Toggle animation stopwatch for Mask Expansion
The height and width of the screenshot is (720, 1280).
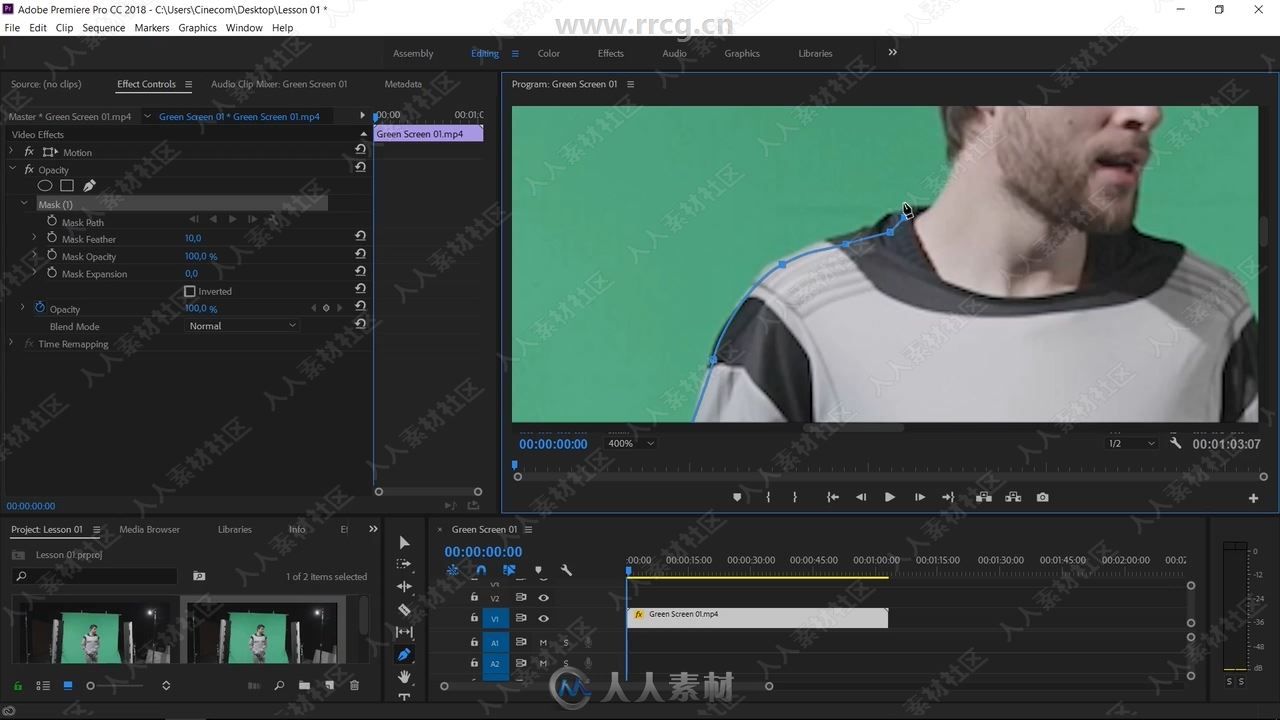[x=52, y=272]
